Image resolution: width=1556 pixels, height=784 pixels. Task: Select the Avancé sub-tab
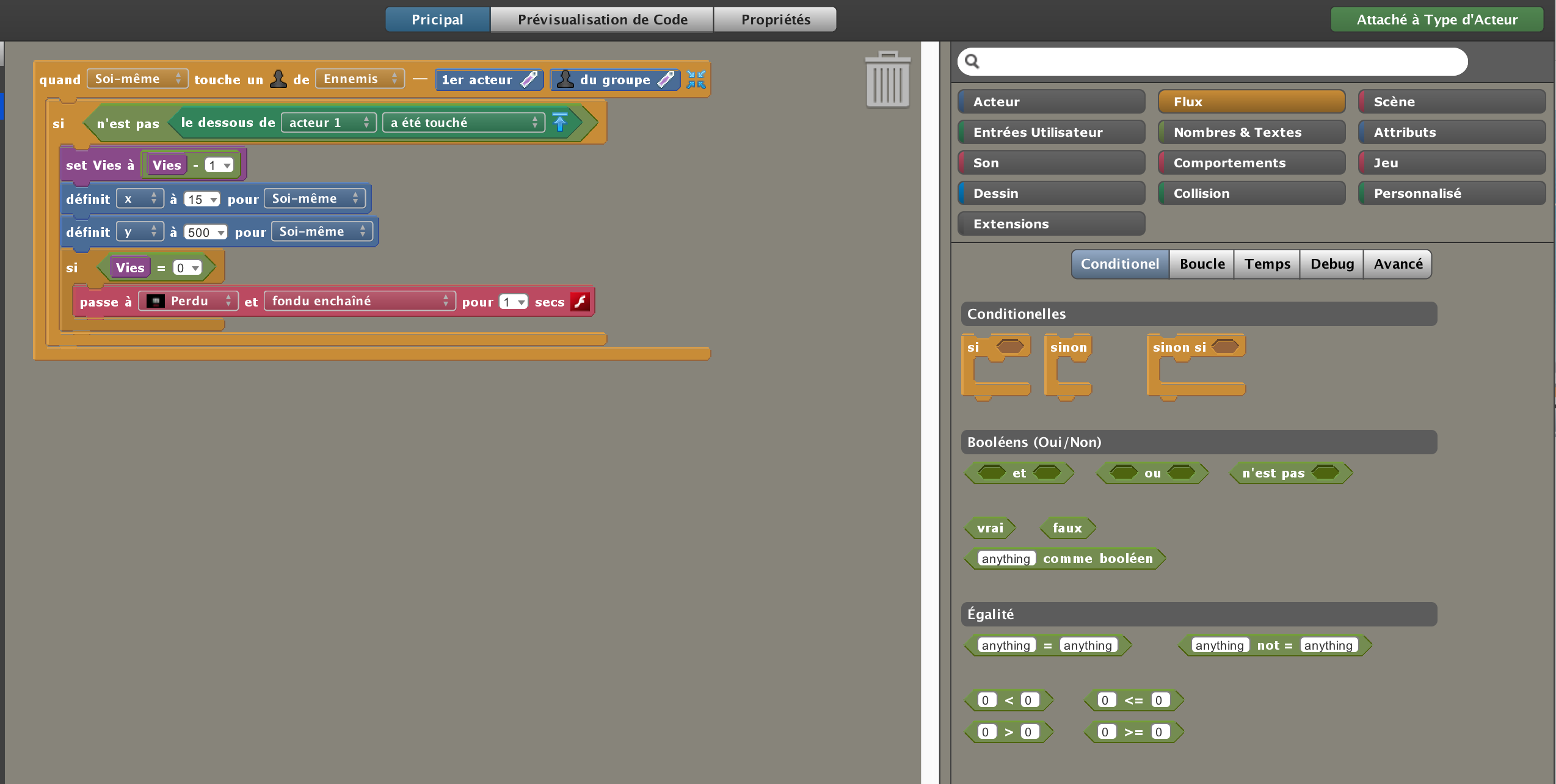coord(1398,264)
